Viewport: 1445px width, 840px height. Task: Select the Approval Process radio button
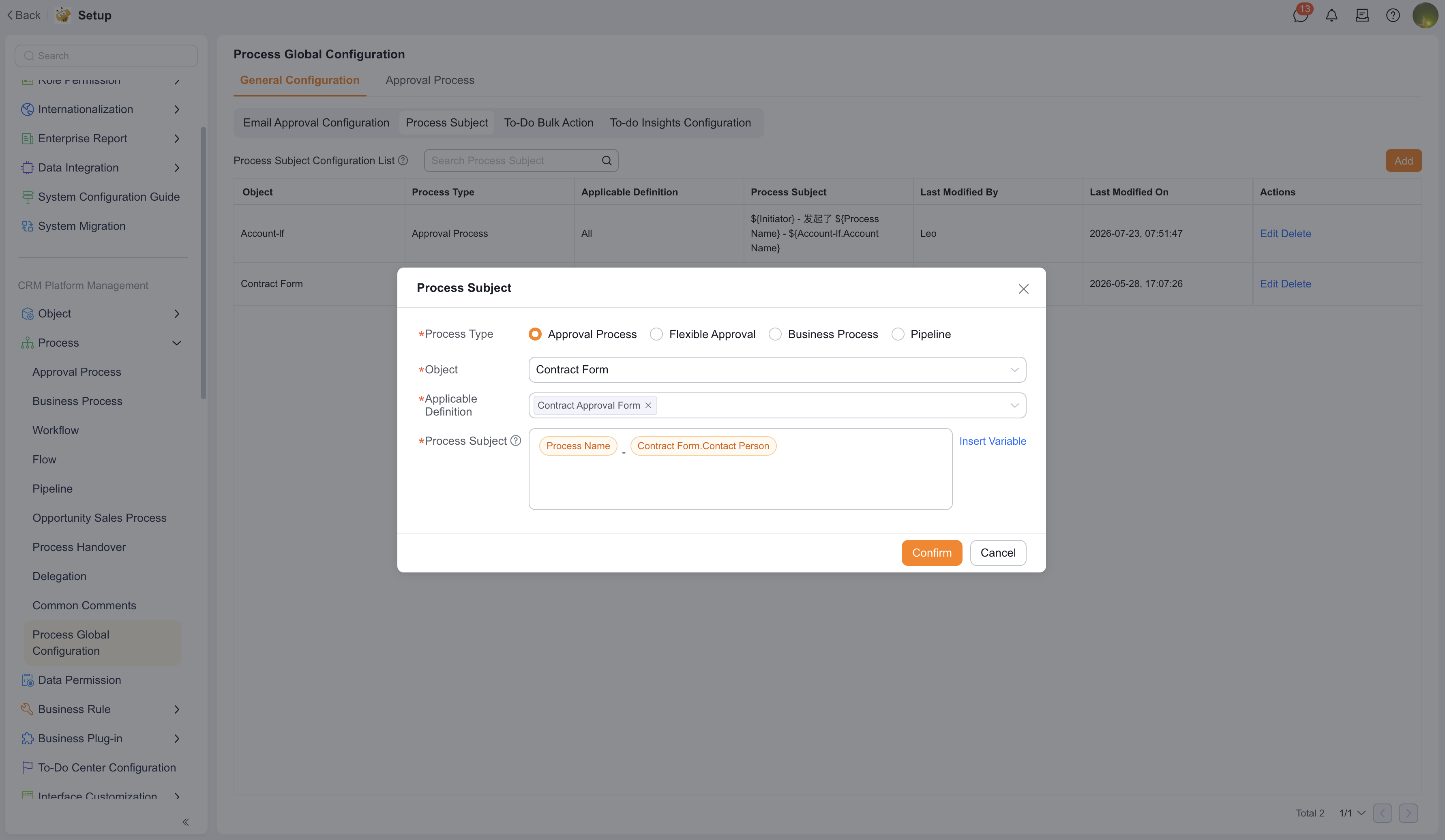(535, 334)
